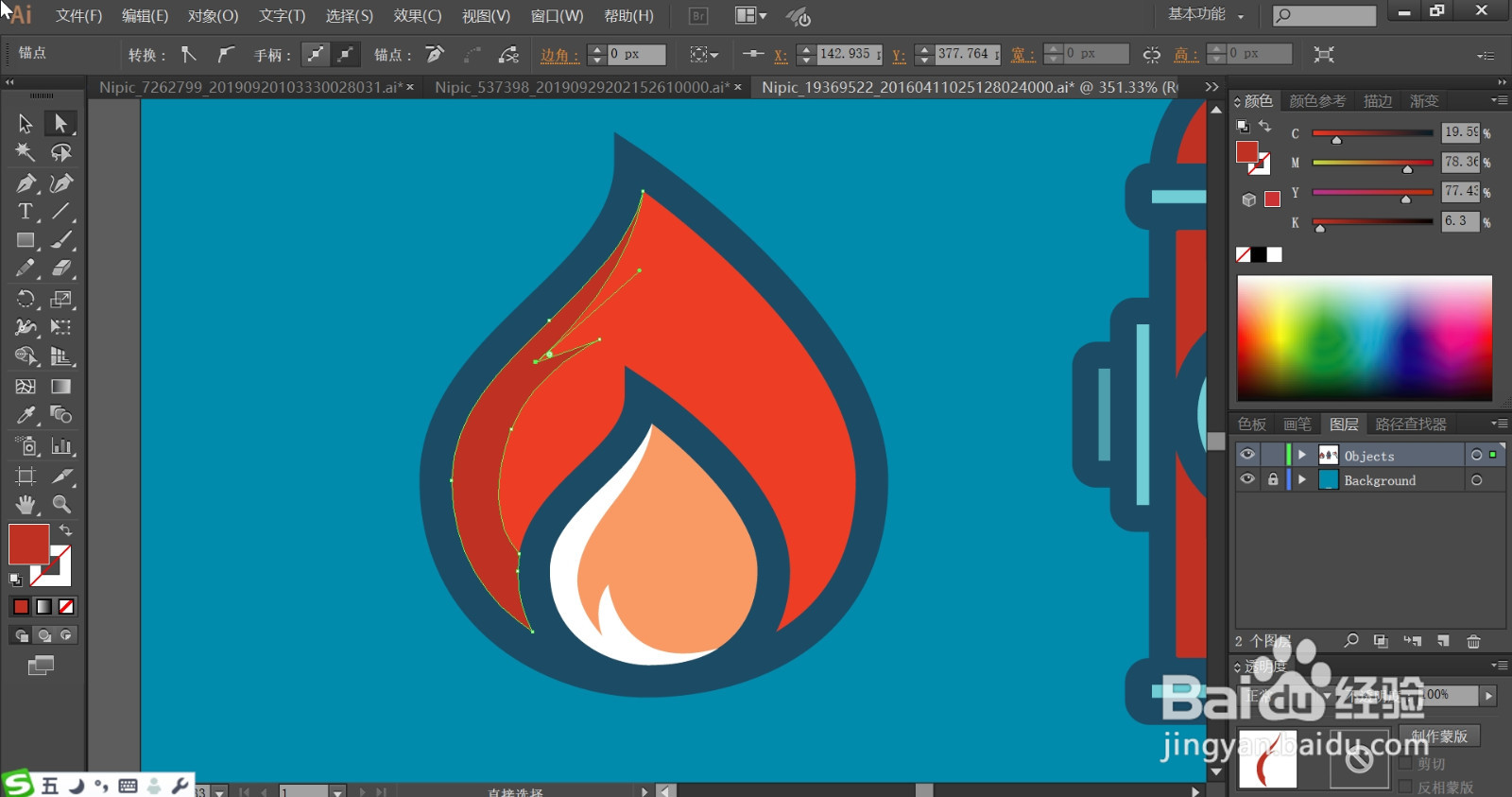
Task: Select the Type tool
Action: point(26,211)
